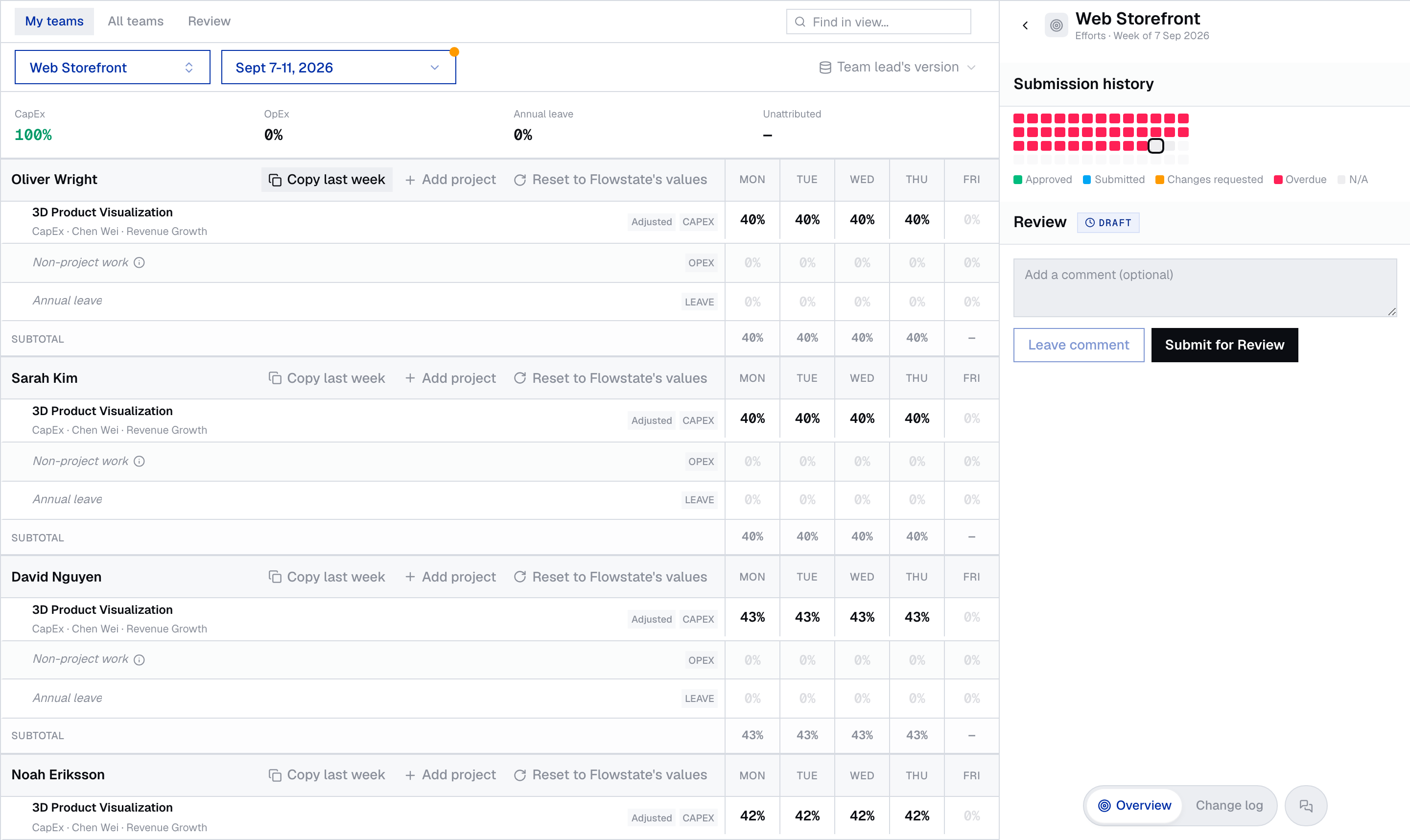Click the back chevron beside Web Storefront

click(1025, 25)
